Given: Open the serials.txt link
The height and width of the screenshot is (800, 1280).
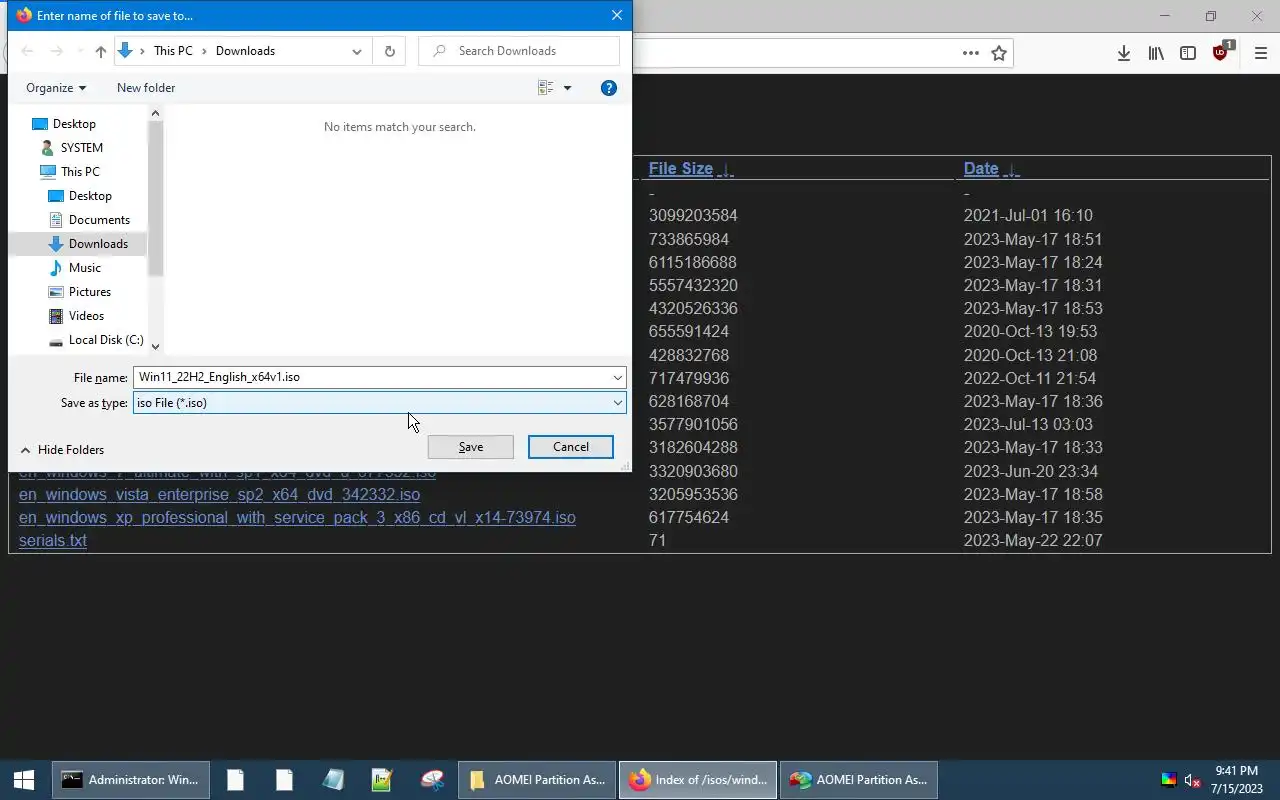Looking at the screenshot, I should click(53, 541).
